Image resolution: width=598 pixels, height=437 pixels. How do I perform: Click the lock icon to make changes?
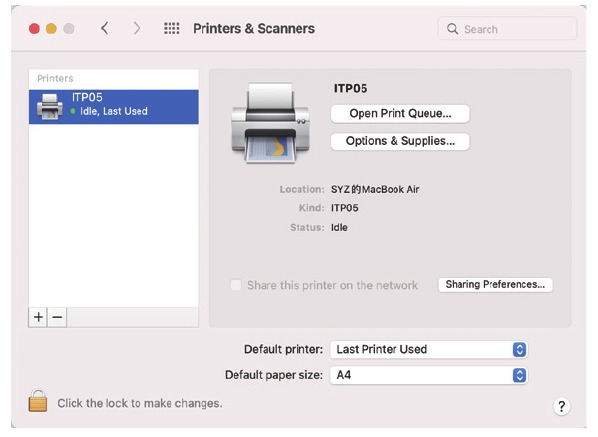point(38,401)
